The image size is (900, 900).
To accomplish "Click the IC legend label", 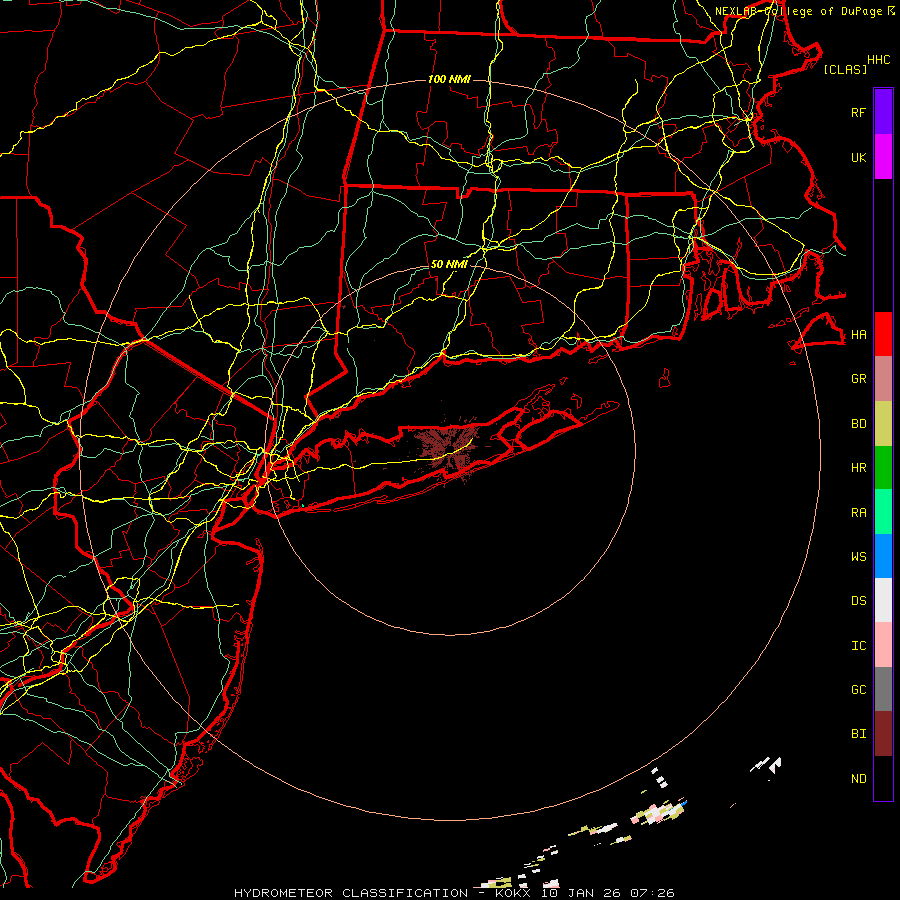I will 858,646.
